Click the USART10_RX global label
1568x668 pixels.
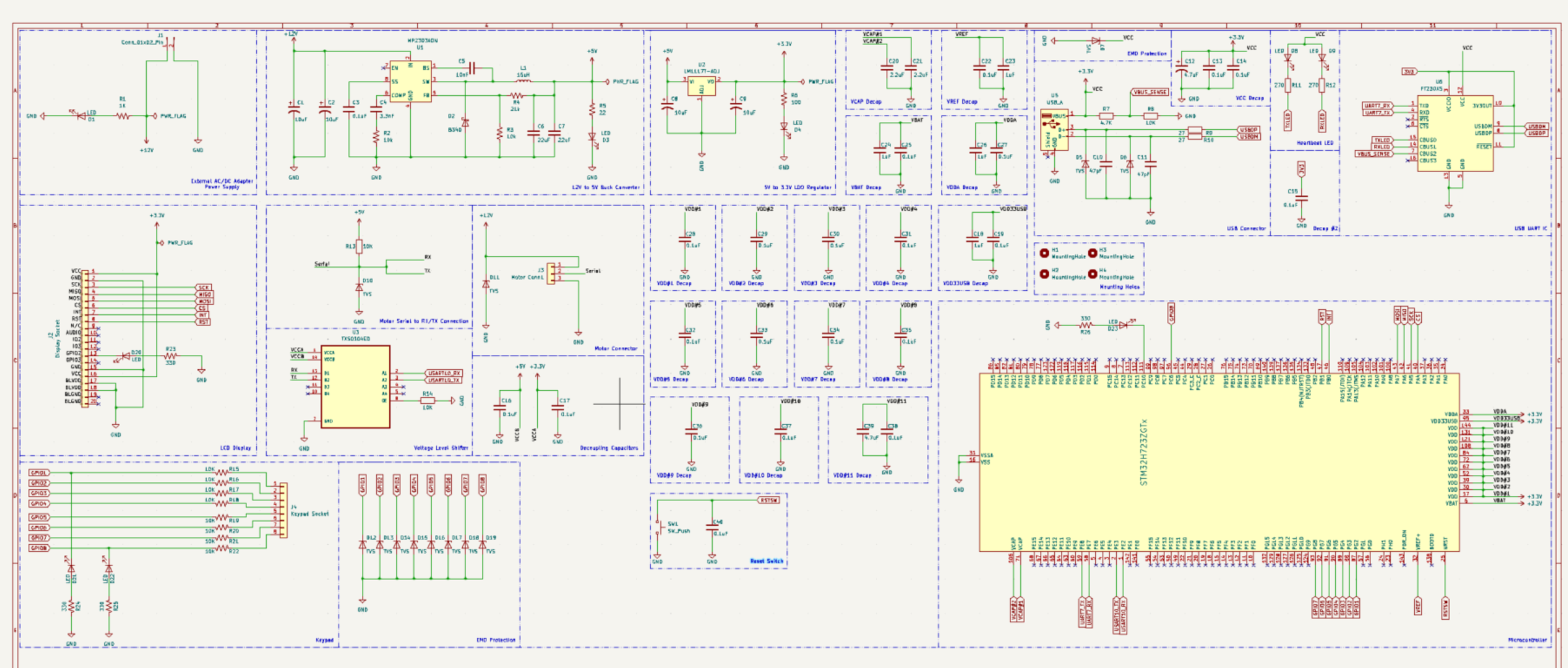point(443,373)
